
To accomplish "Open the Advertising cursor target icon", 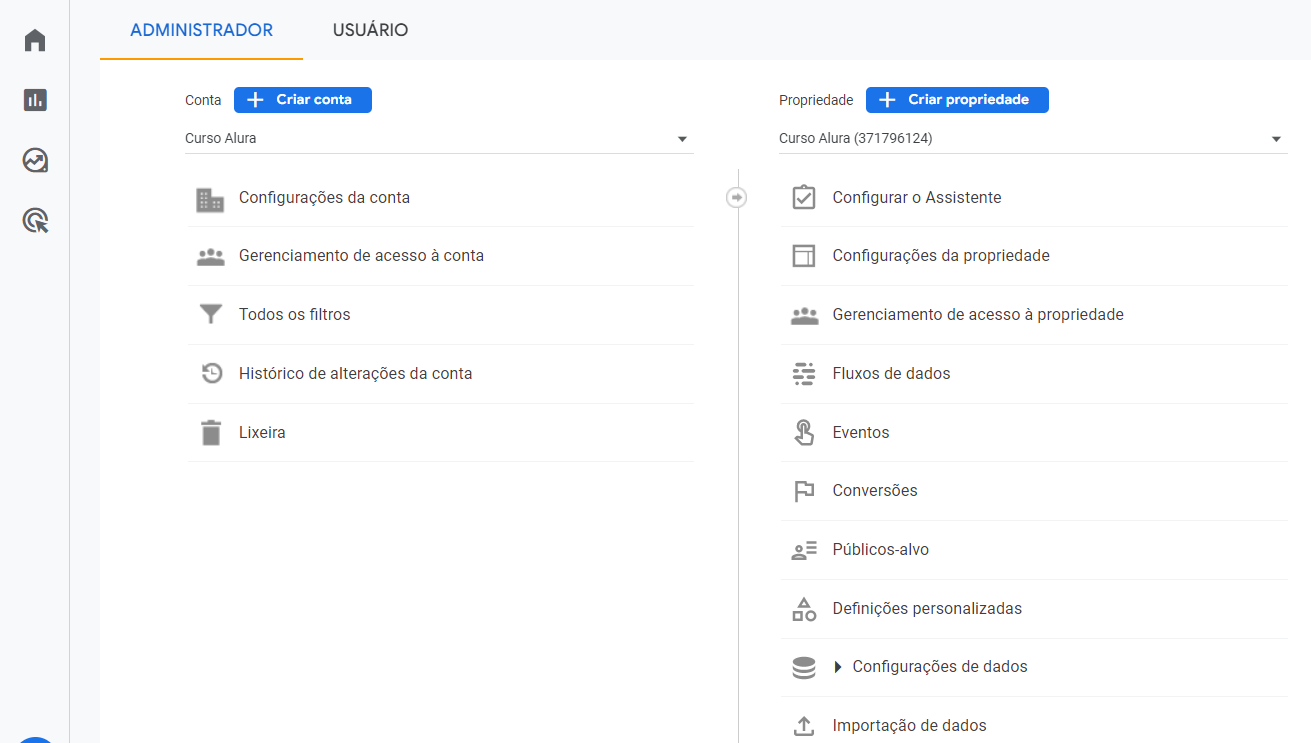I will (35, 220).
